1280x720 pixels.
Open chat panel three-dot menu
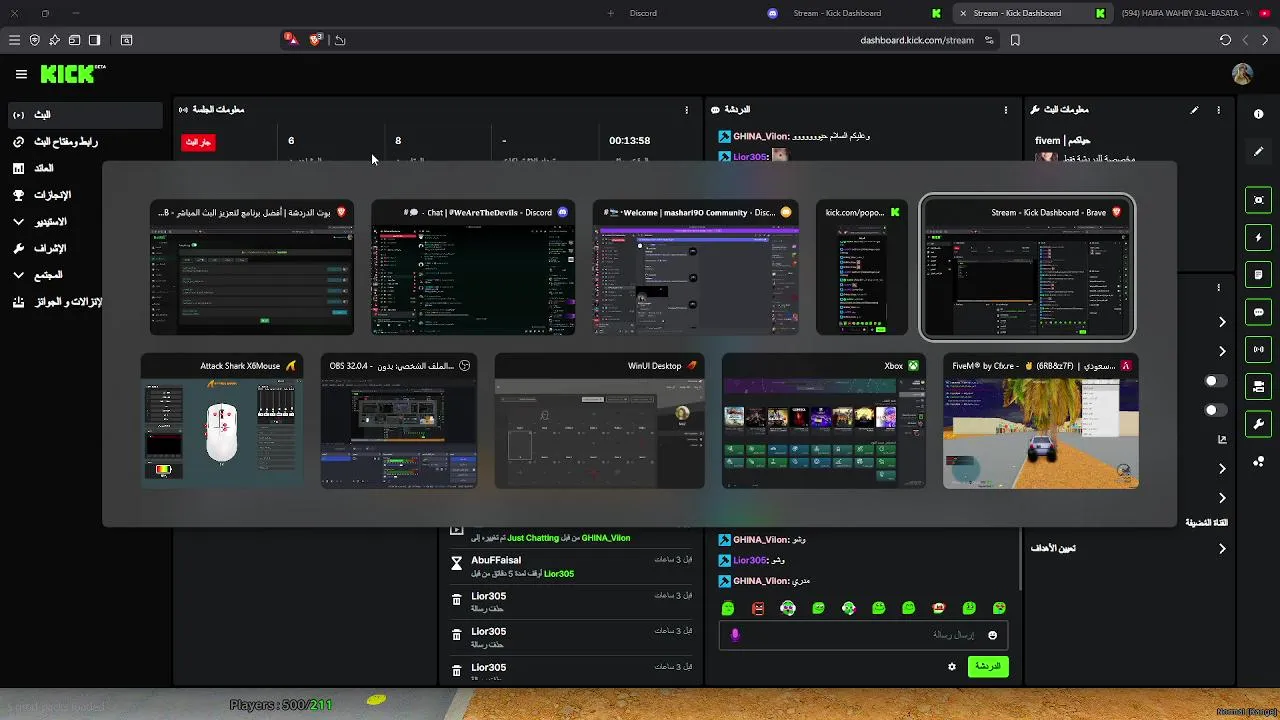[x=1006, y=110]
